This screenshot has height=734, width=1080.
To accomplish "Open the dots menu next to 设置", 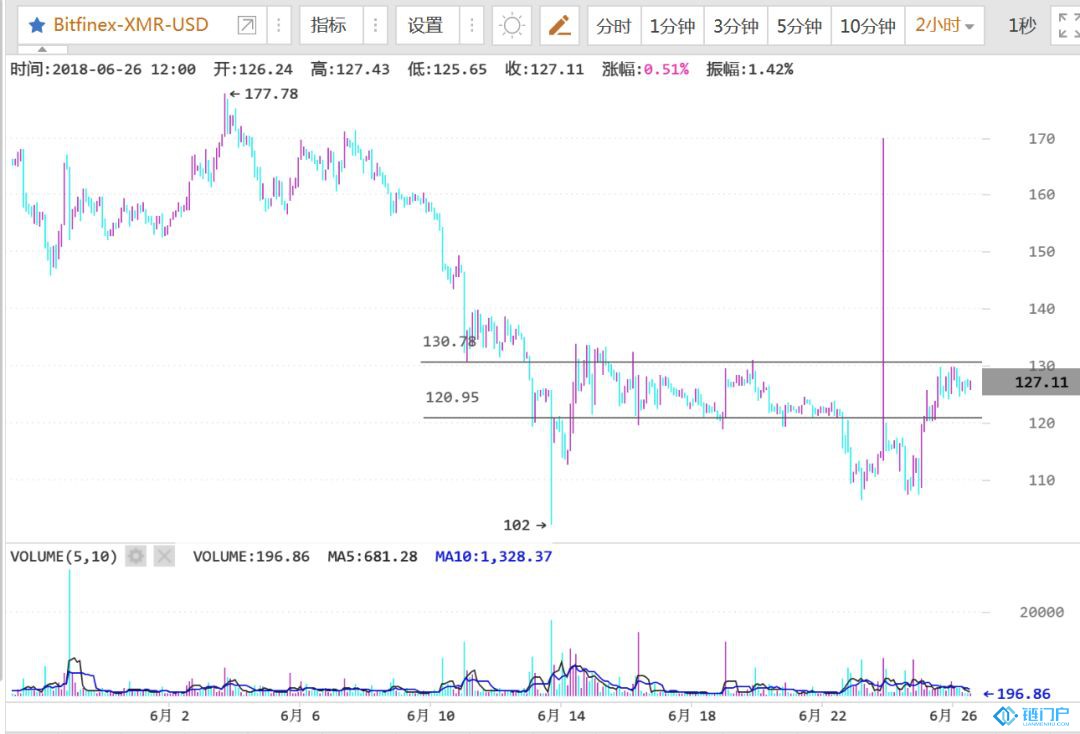I will point(471,25).
